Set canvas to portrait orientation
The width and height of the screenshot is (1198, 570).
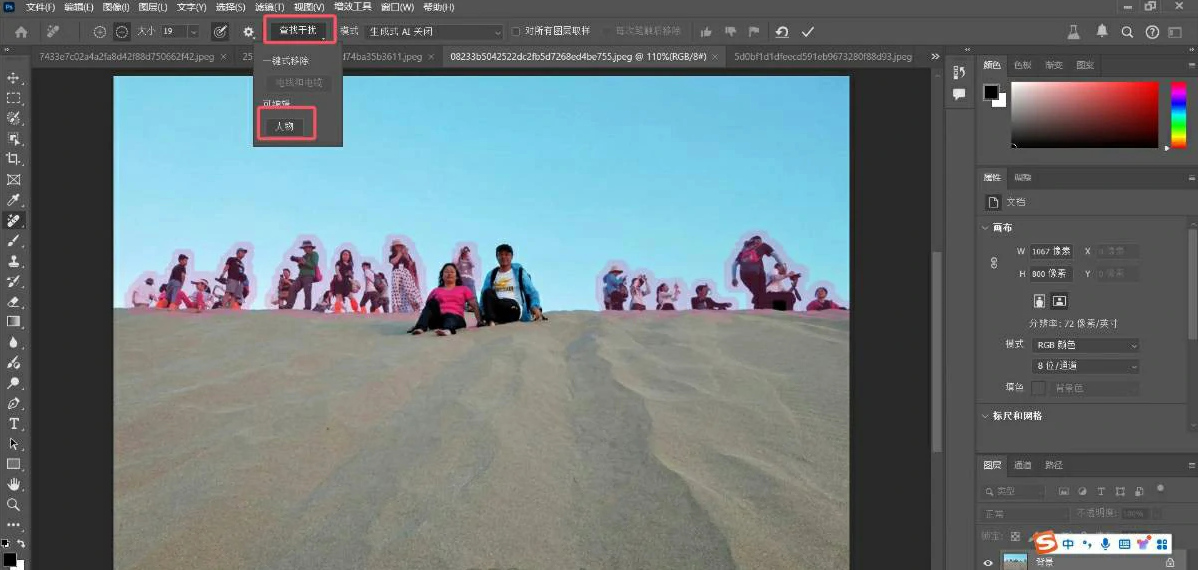(1039, 300)
